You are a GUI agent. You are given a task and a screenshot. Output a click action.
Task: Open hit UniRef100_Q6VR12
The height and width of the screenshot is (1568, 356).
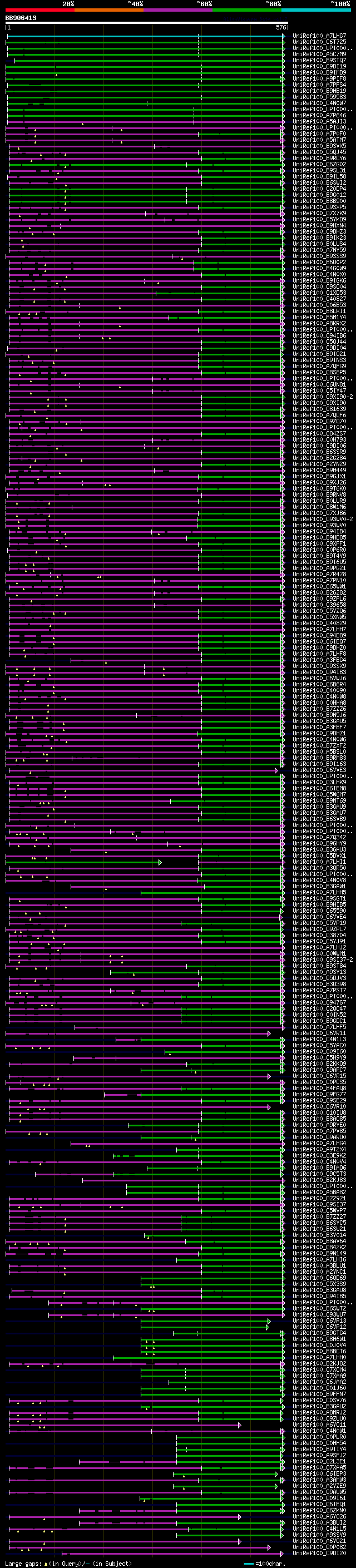point(319,1327)
